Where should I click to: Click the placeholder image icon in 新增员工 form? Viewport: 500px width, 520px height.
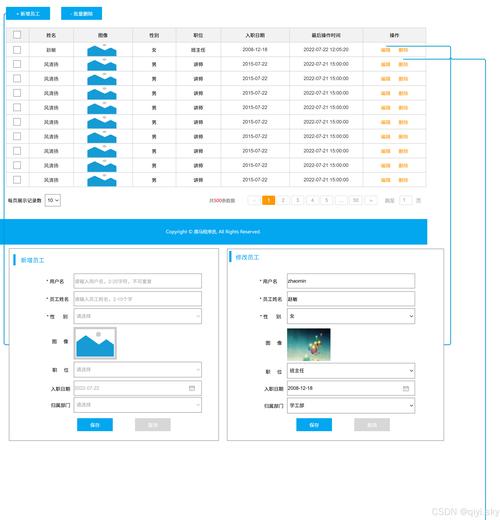pos(95,343)
